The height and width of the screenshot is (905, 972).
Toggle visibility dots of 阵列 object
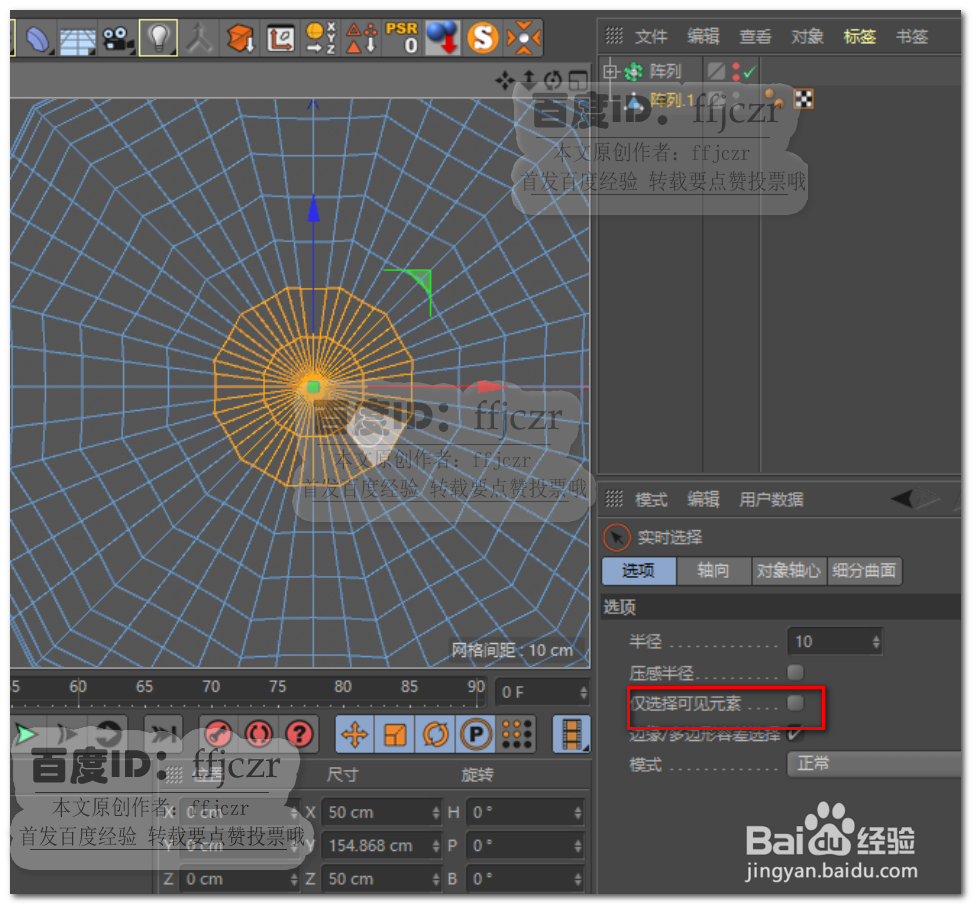click(736, 73)
